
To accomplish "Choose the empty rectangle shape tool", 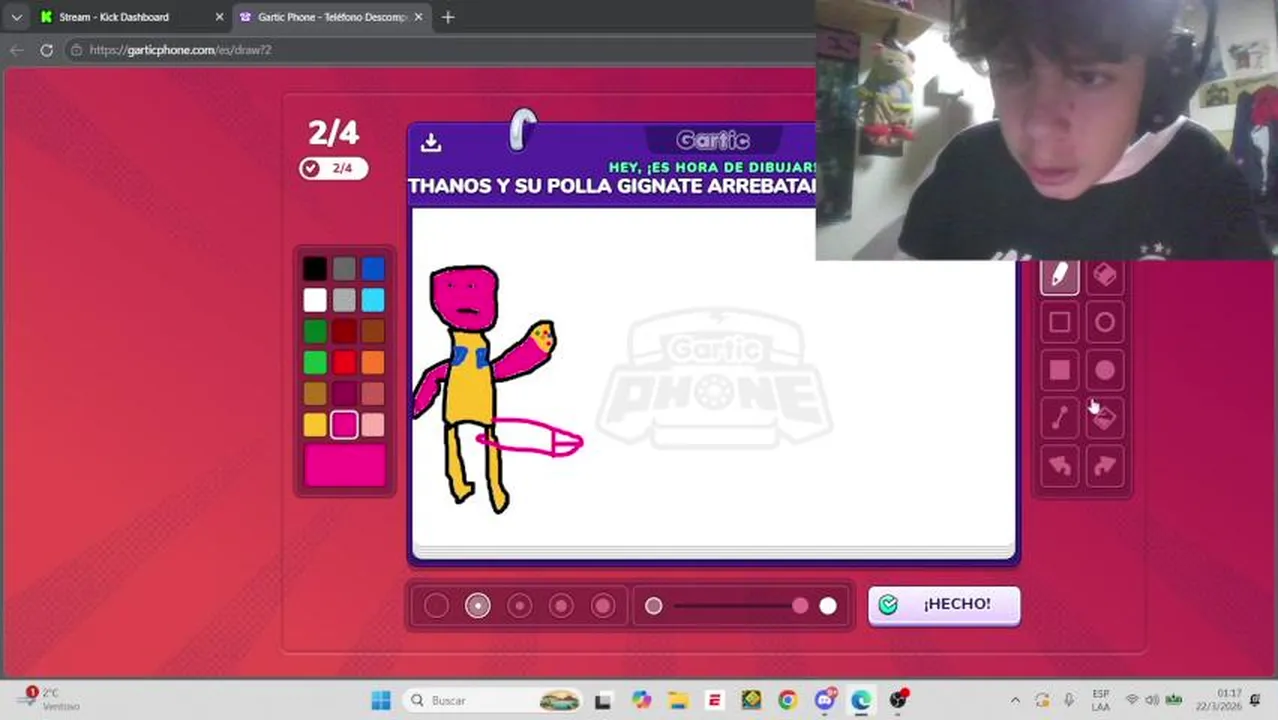I will 1059,322.
